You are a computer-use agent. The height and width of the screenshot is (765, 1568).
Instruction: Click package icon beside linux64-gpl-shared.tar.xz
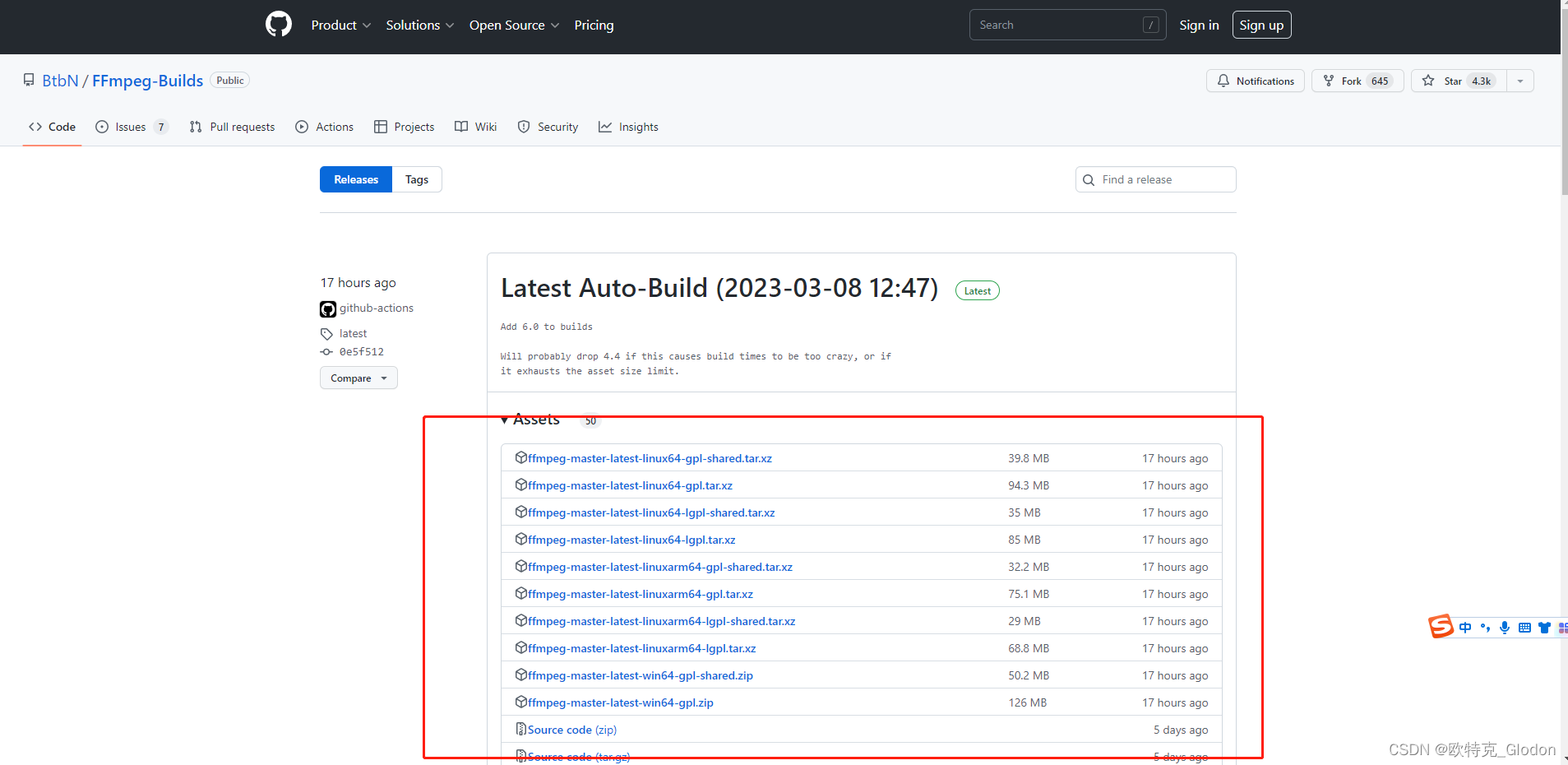pos(520,457)
